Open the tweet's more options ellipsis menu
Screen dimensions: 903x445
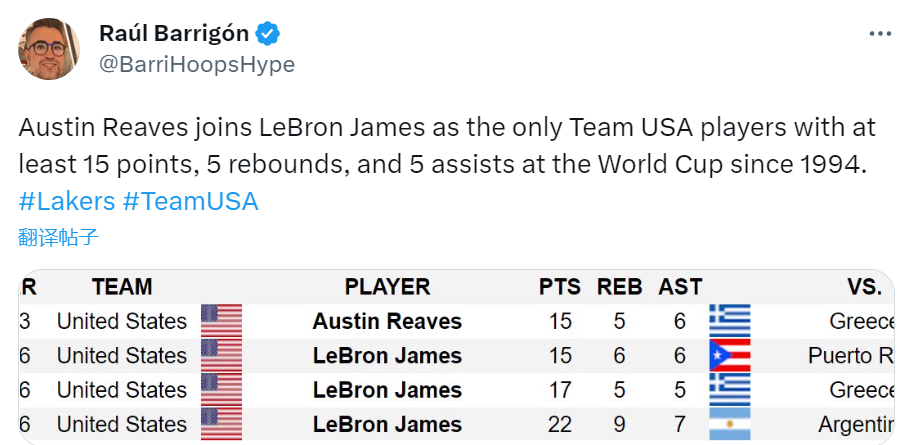(879, 34)
